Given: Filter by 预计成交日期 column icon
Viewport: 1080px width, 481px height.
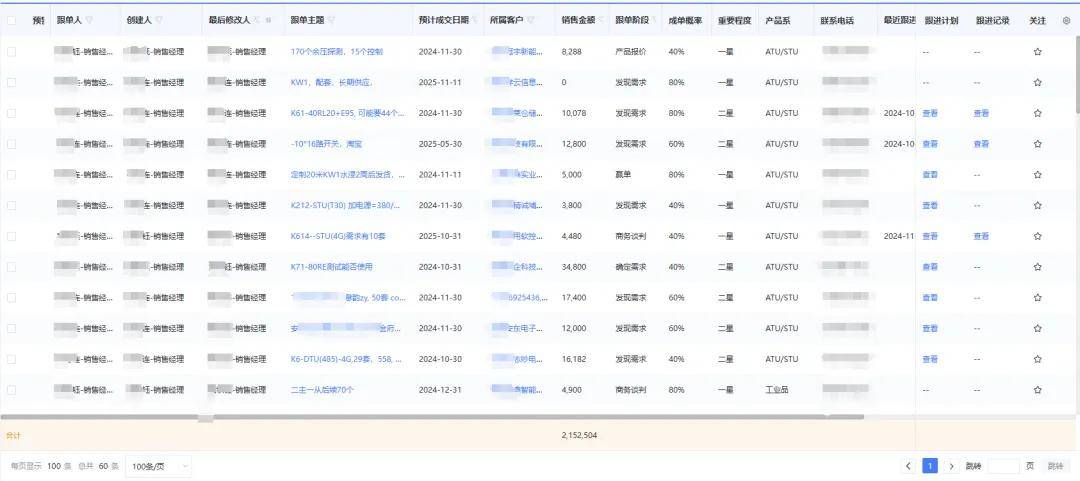Looking at the screenshot, I should pos(472,20).
